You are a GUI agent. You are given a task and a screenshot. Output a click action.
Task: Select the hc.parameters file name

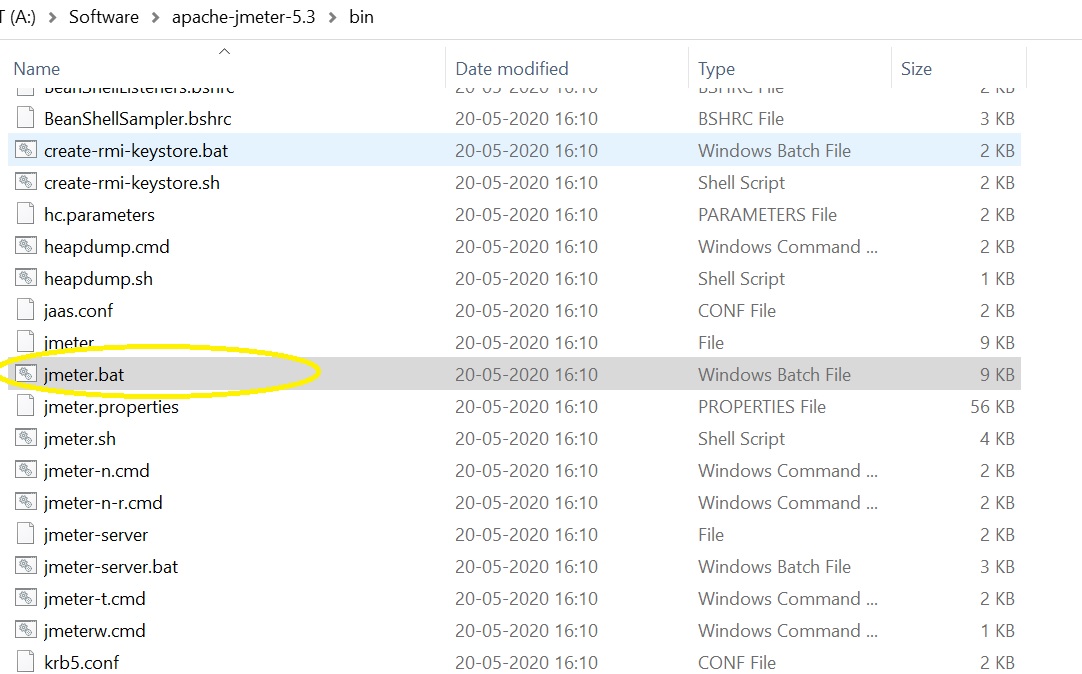click(99, 215)
